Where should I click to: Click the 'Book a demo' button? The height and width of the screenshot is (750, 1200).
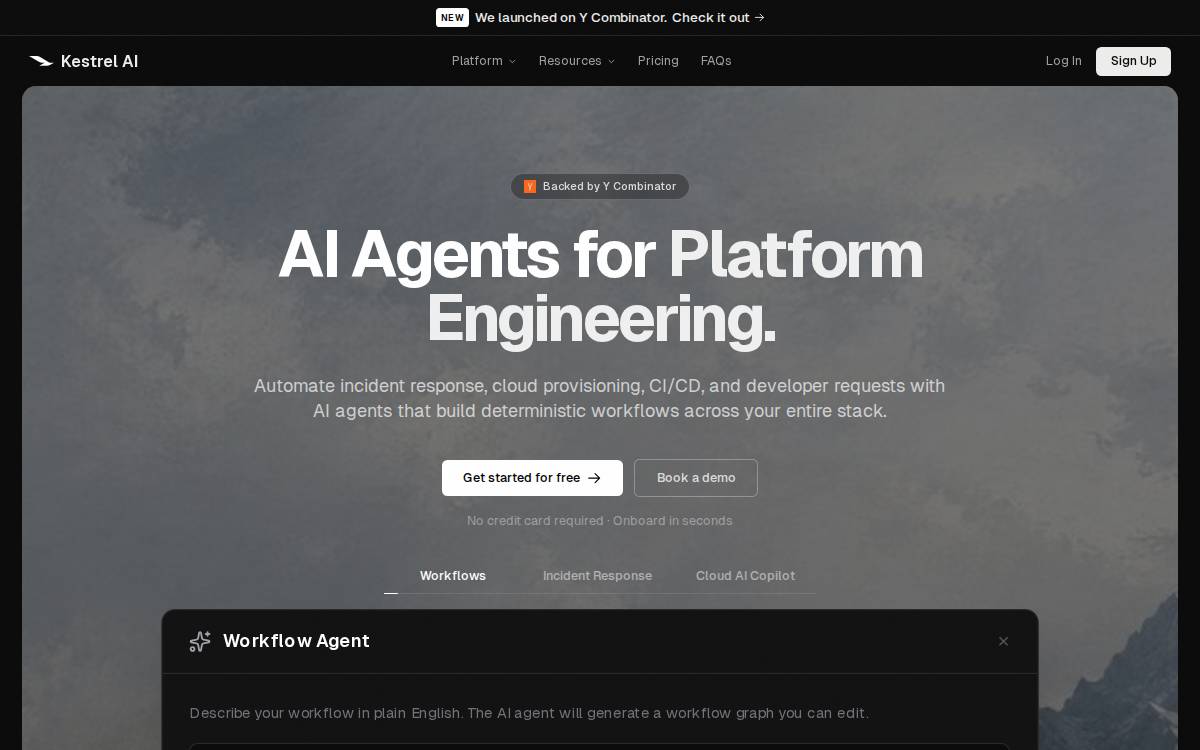point(696,478)
